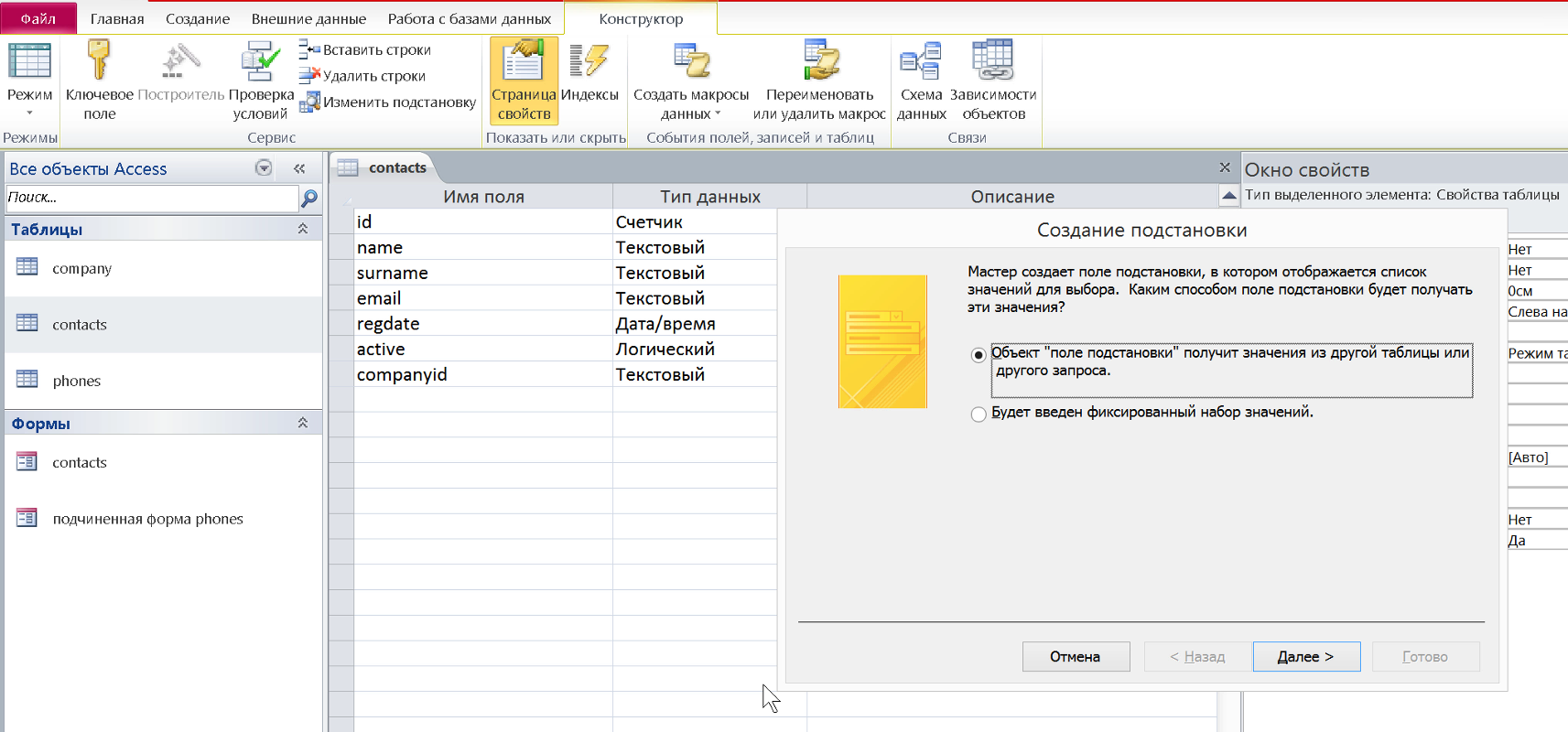Collapse the Таблицы group
The width and height of the screenshot is (1568, 732).
(302, 229)
